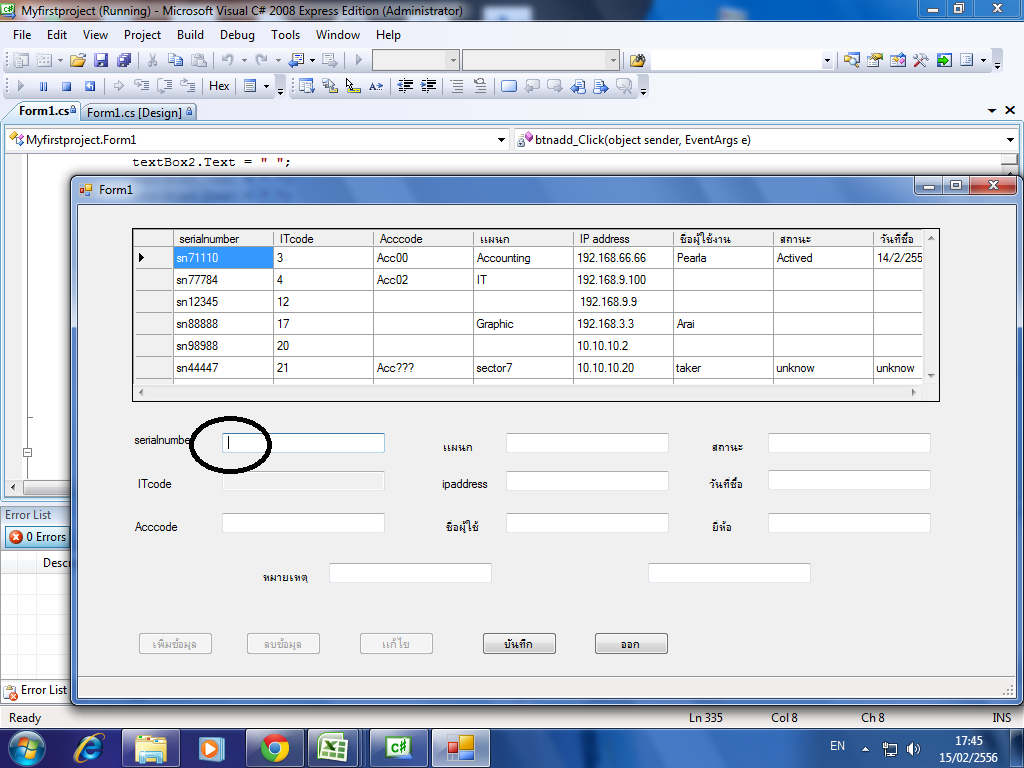Screen dimensions: 1024x768
Task: Click the Step Out debug icon
Action: [188, 86]
